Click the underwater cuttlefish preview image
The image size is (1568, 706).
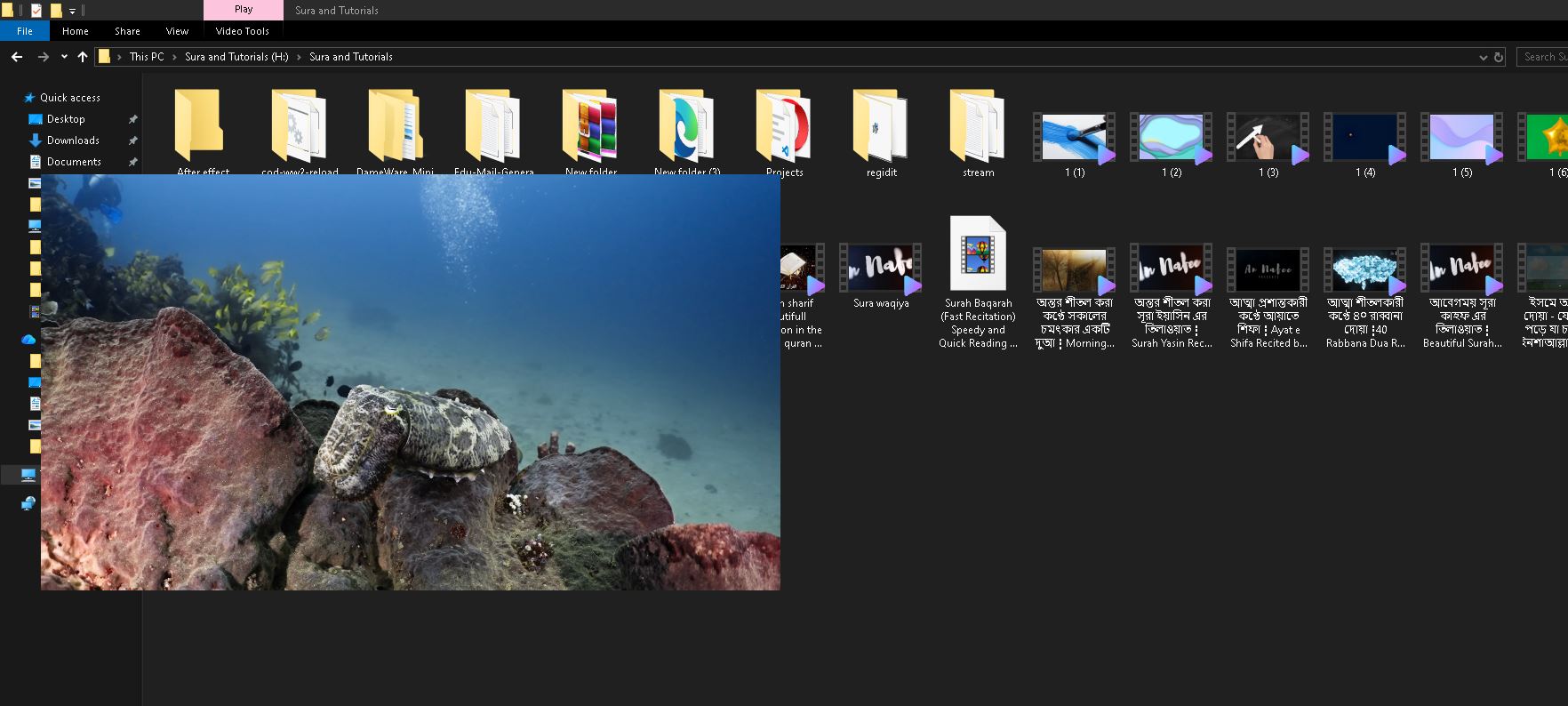tap(411, 382)
